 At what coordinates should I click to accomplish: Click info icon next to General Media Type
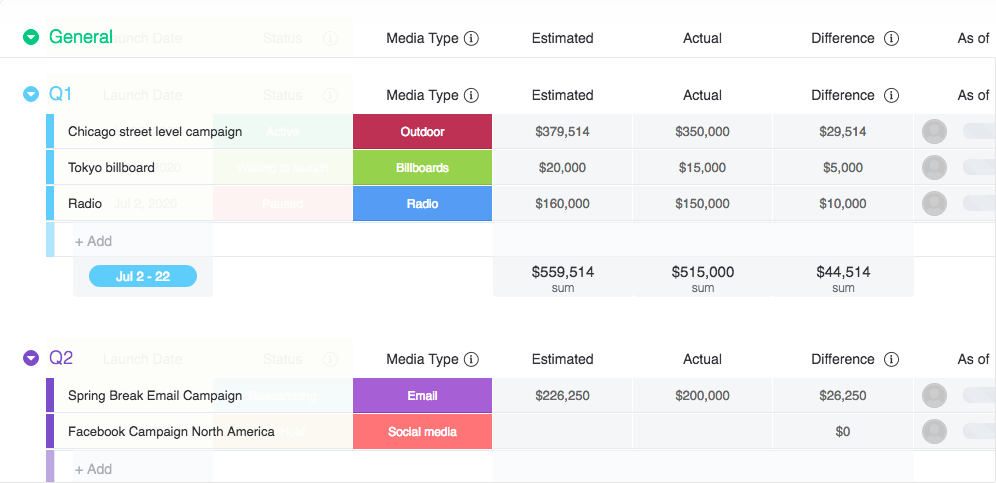tap(472, 38)
